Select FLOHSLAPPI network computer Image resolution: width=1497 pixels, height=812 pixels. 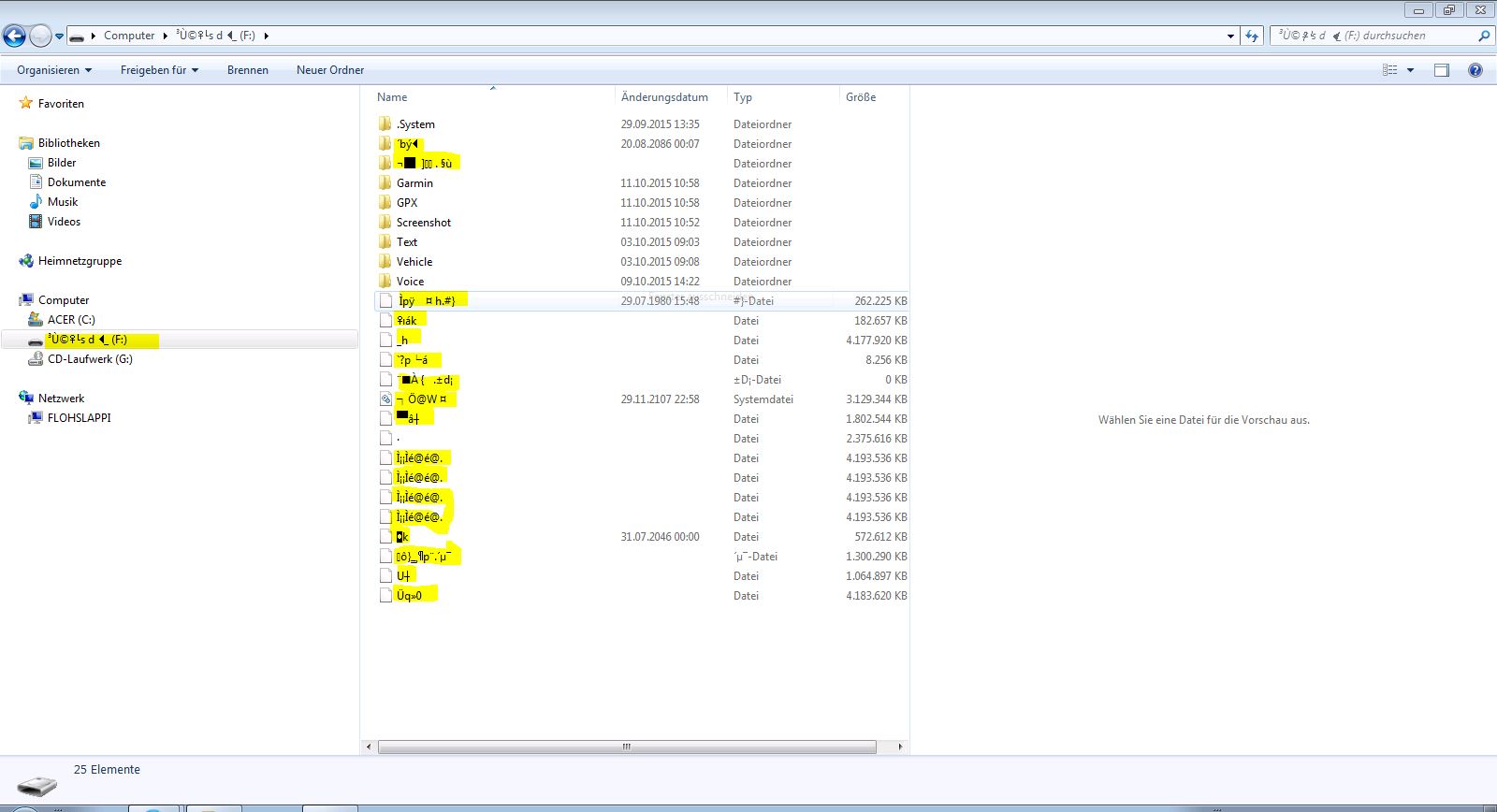pyautogui.click(x=79, y=418)
